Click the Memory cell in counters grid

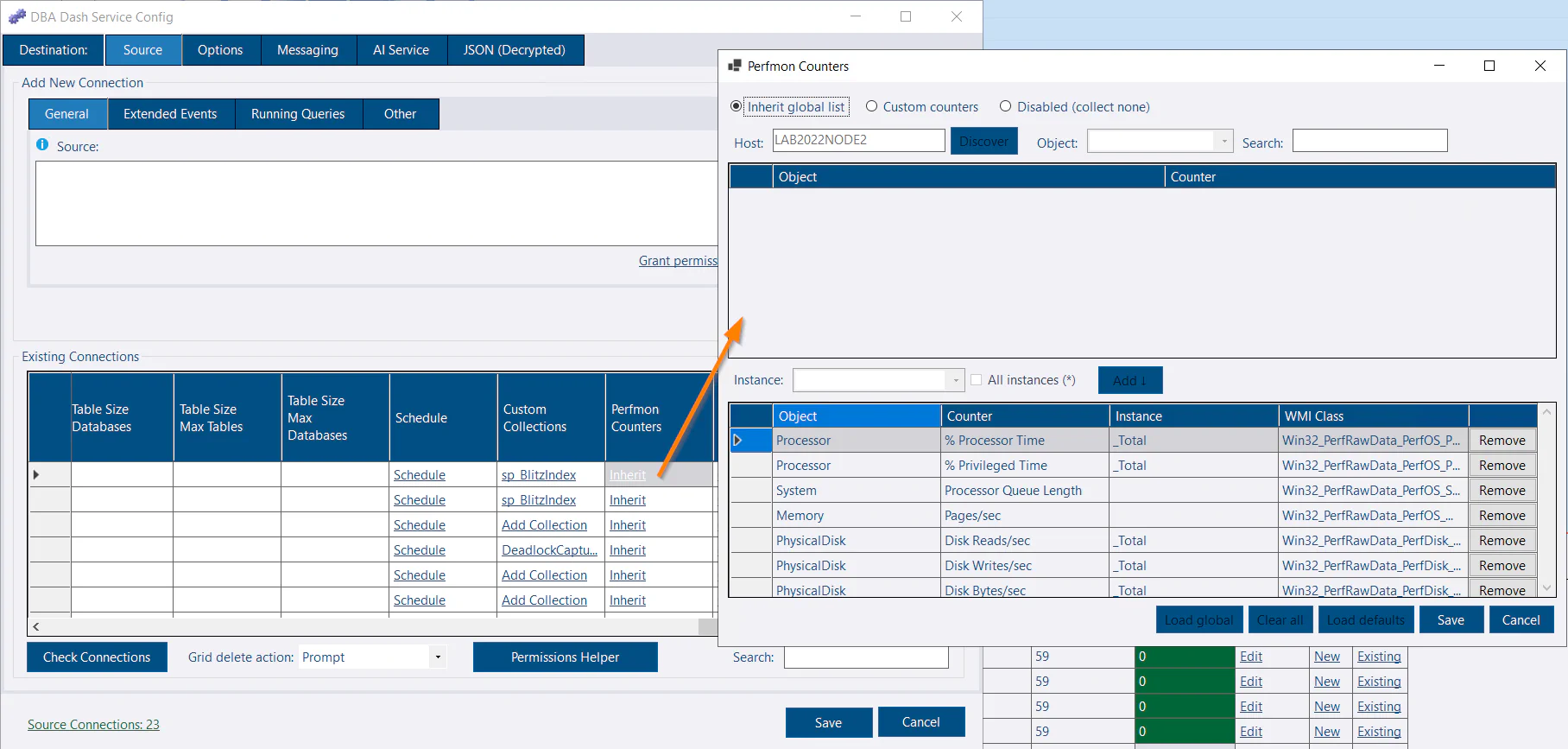(857, 516)
